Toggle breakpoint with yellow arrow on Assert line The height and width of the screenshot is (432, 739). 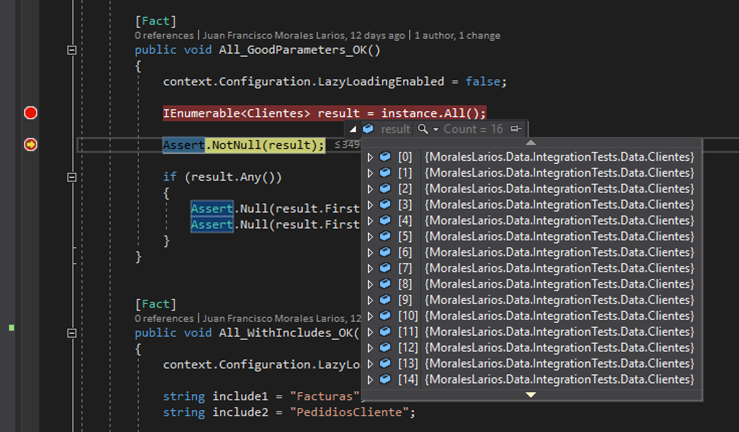pyautogui.click(x=31, y=144)
